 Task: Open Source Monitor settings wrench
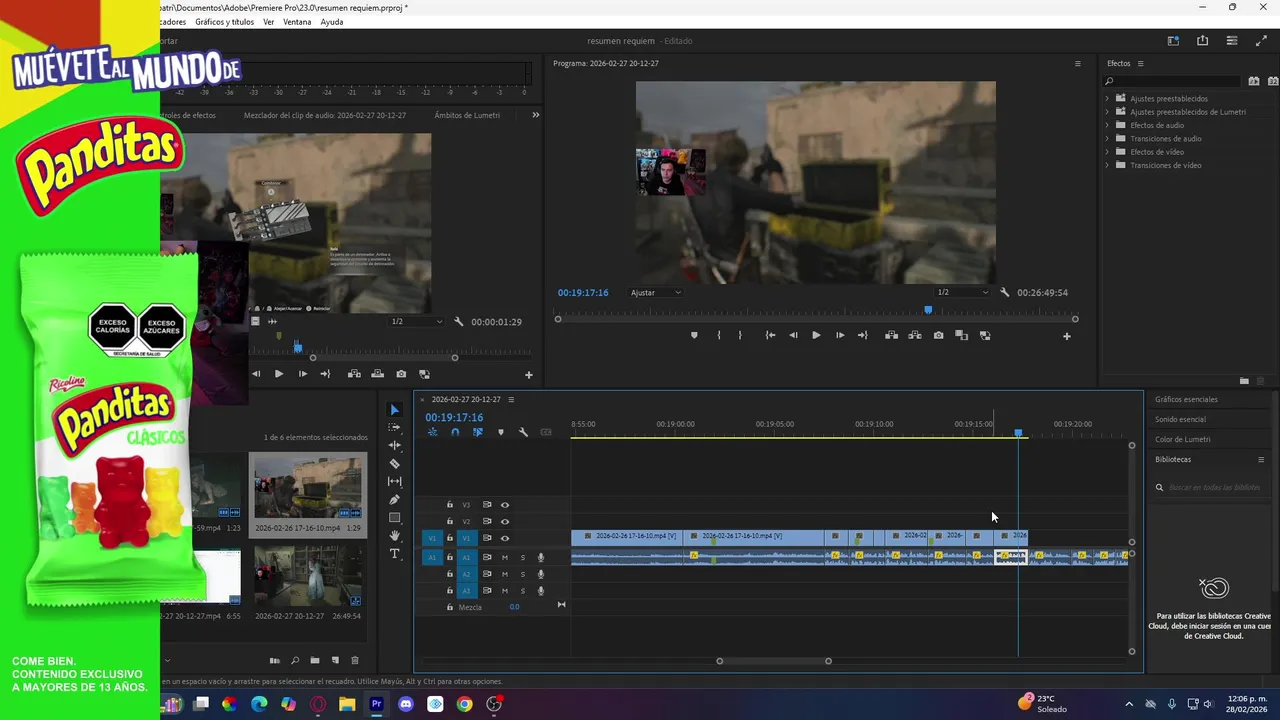click(x=458, y=321)
